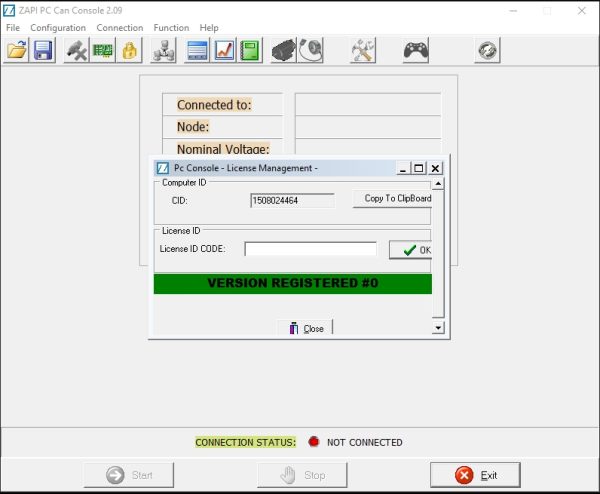Click the empty Node value field
Viewport: 600px width, 494px height.
(368, 127)
